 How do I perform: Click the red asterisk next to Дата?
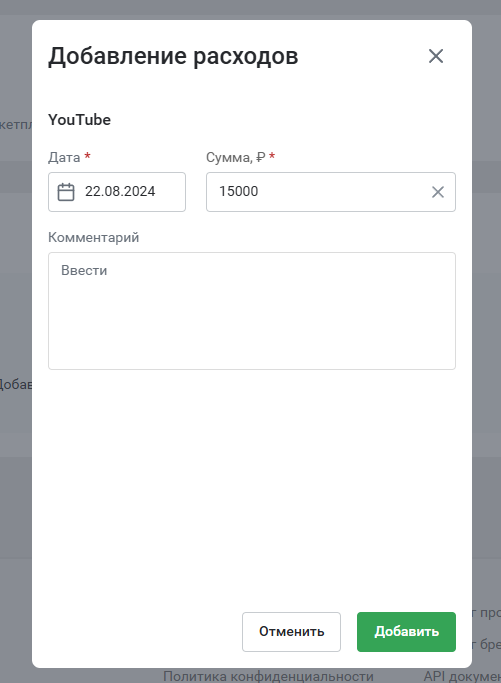click(x=87, y=156)
